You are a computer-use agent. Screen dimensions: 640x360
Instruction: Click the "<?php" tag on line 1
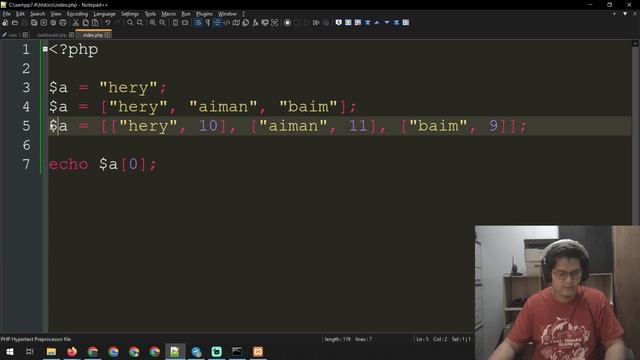point(73,49)
